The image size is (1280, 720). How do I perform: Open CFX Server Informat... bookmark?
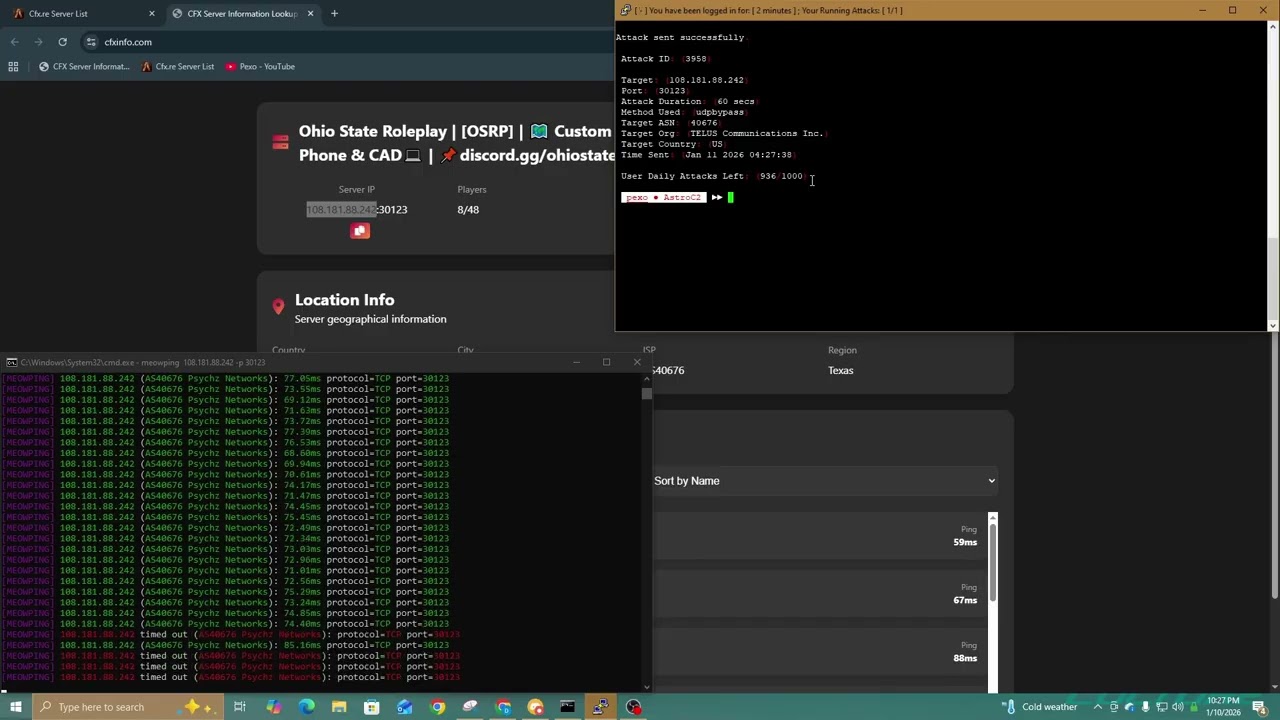[x=84, y=66]
